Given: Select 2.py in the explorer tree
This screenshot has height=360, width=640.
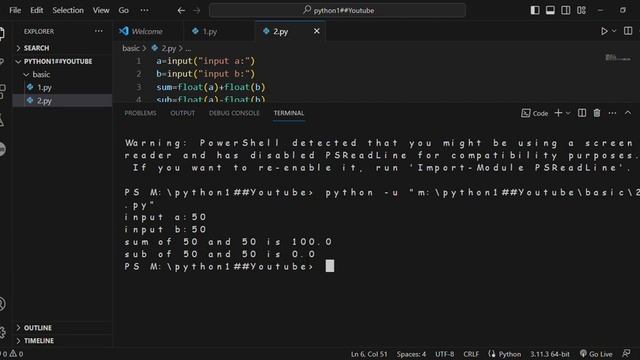Looking at the screenshot, I should [62, 100].
